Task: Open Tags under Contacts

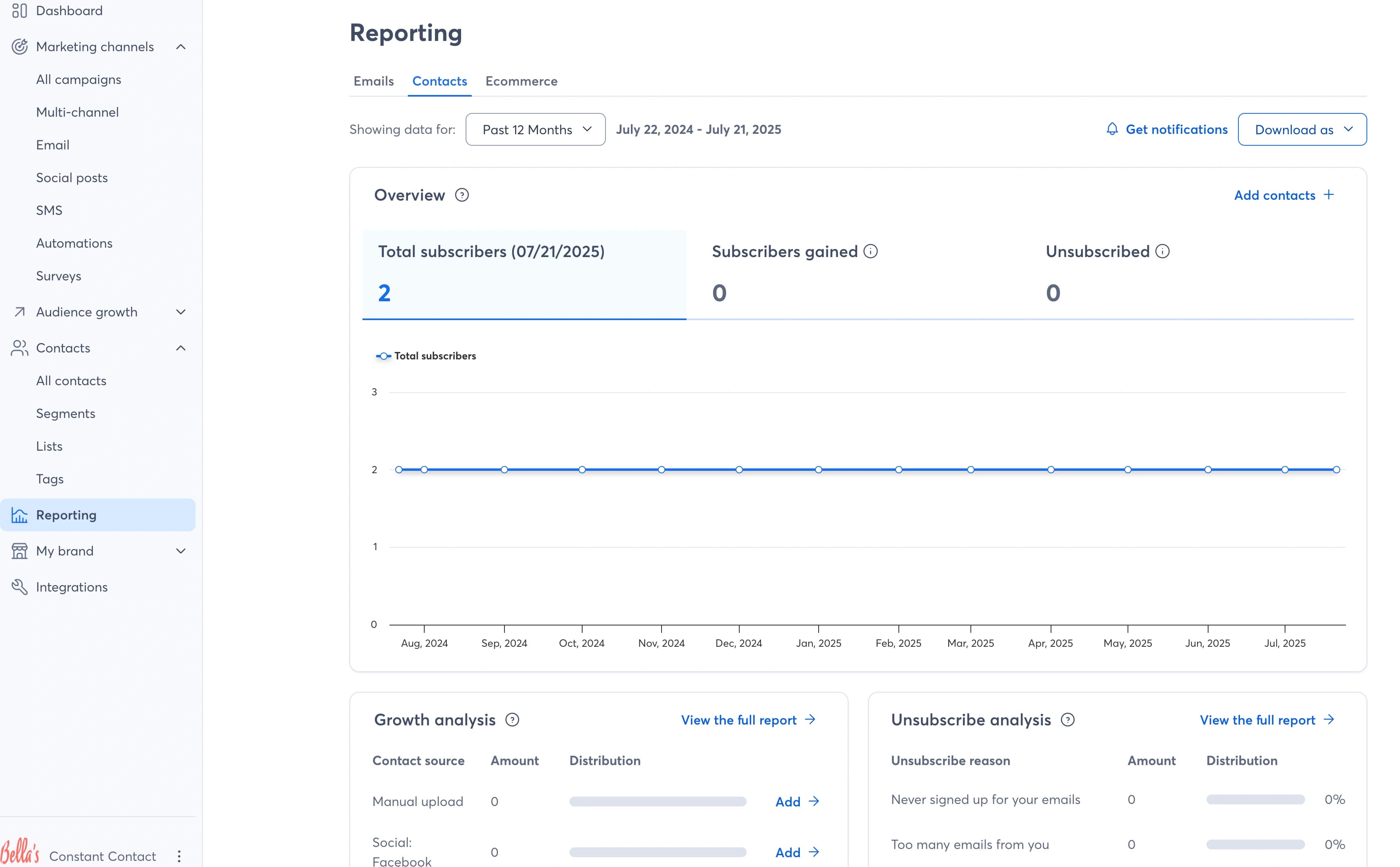Action: pyautogui.click(x=50, y=479)
